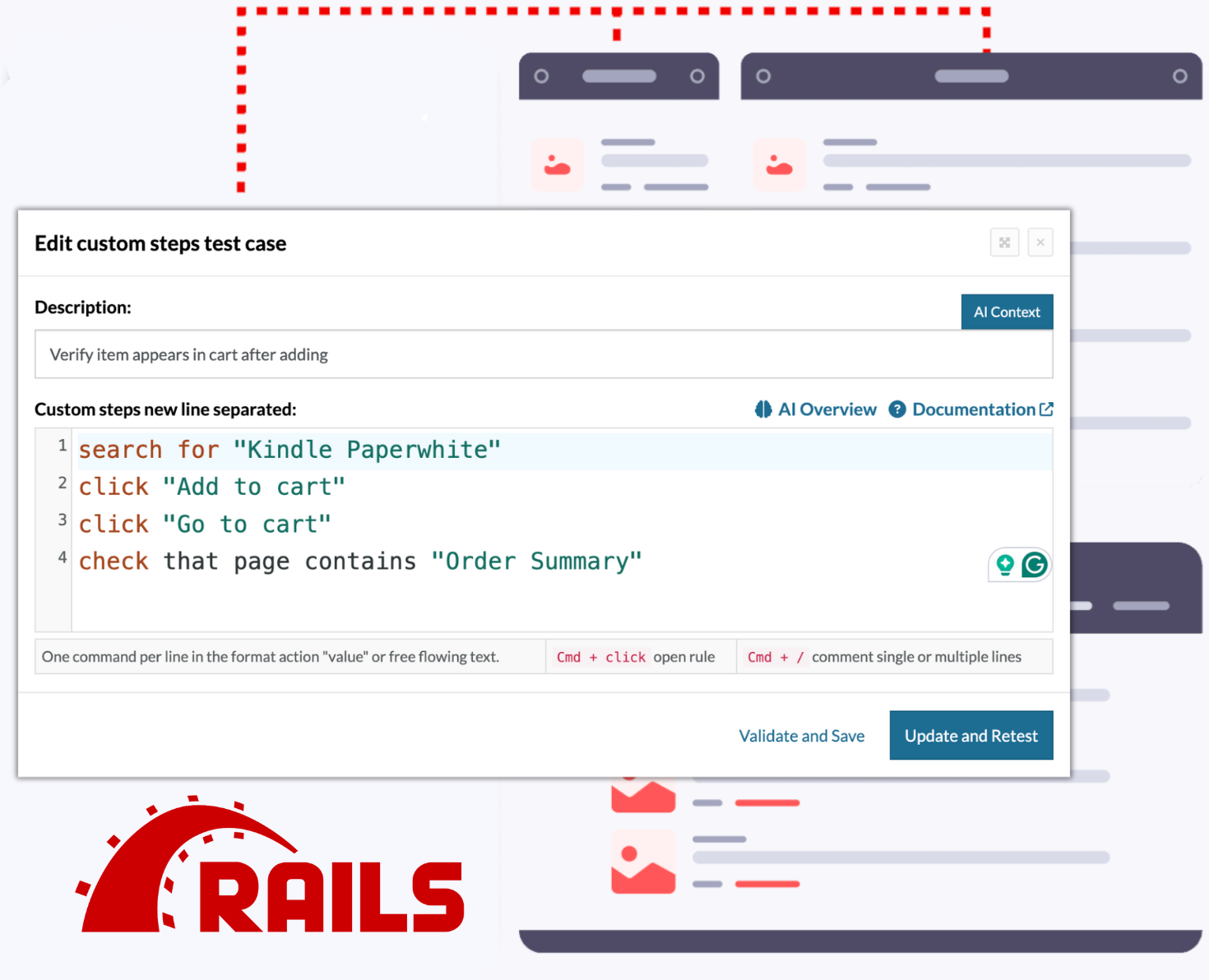Screen dimensions: 1209x980
Task: Expand the dialog with the fullscreen icon
Action: [x=1004, y=243]
